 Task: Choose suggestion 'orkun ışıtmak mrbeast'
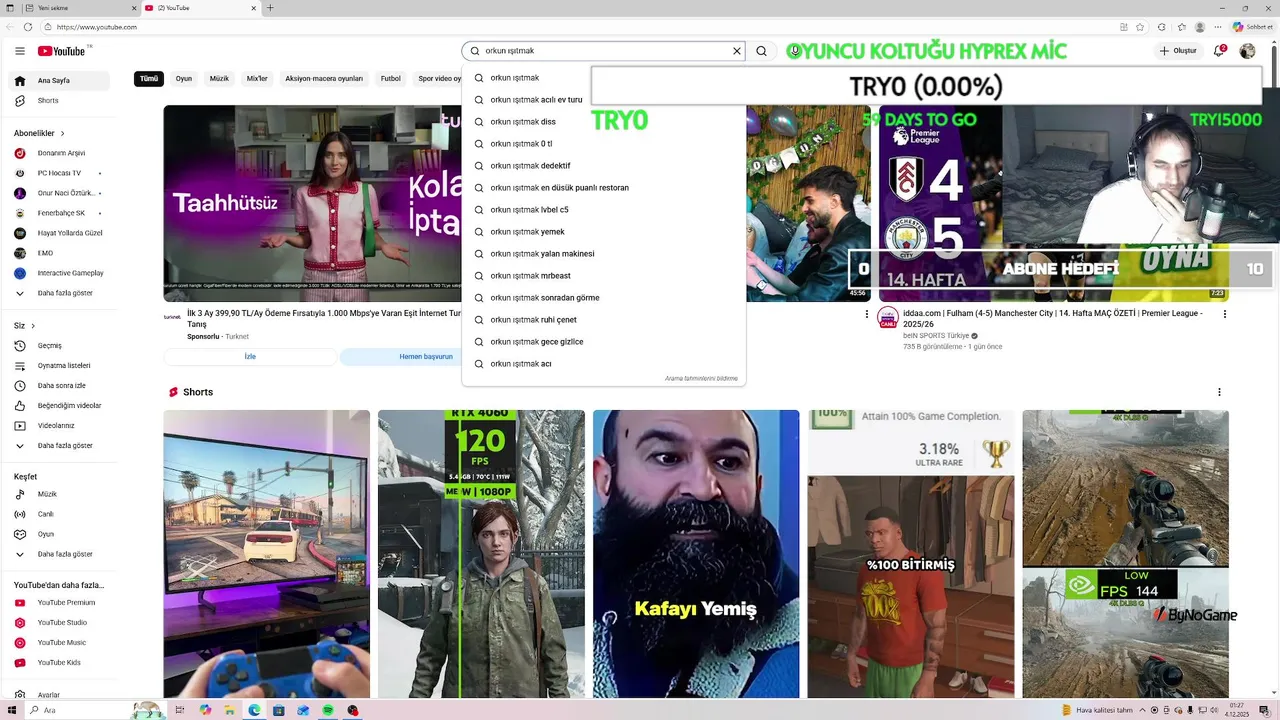[x=604, y=276]
